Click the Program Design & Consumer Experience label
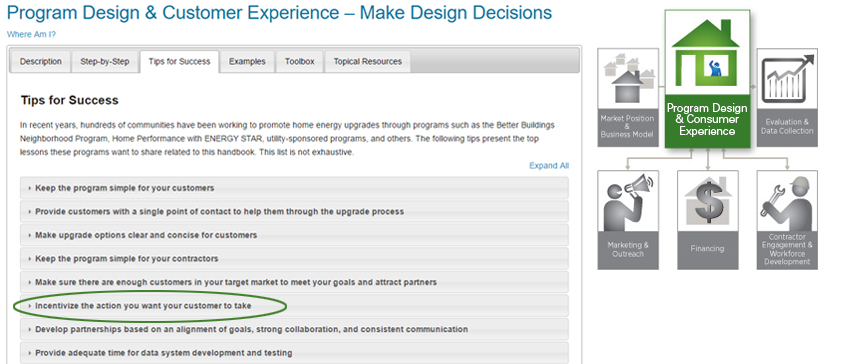Viewport: 850px width, 364px height. coord(707,119)
